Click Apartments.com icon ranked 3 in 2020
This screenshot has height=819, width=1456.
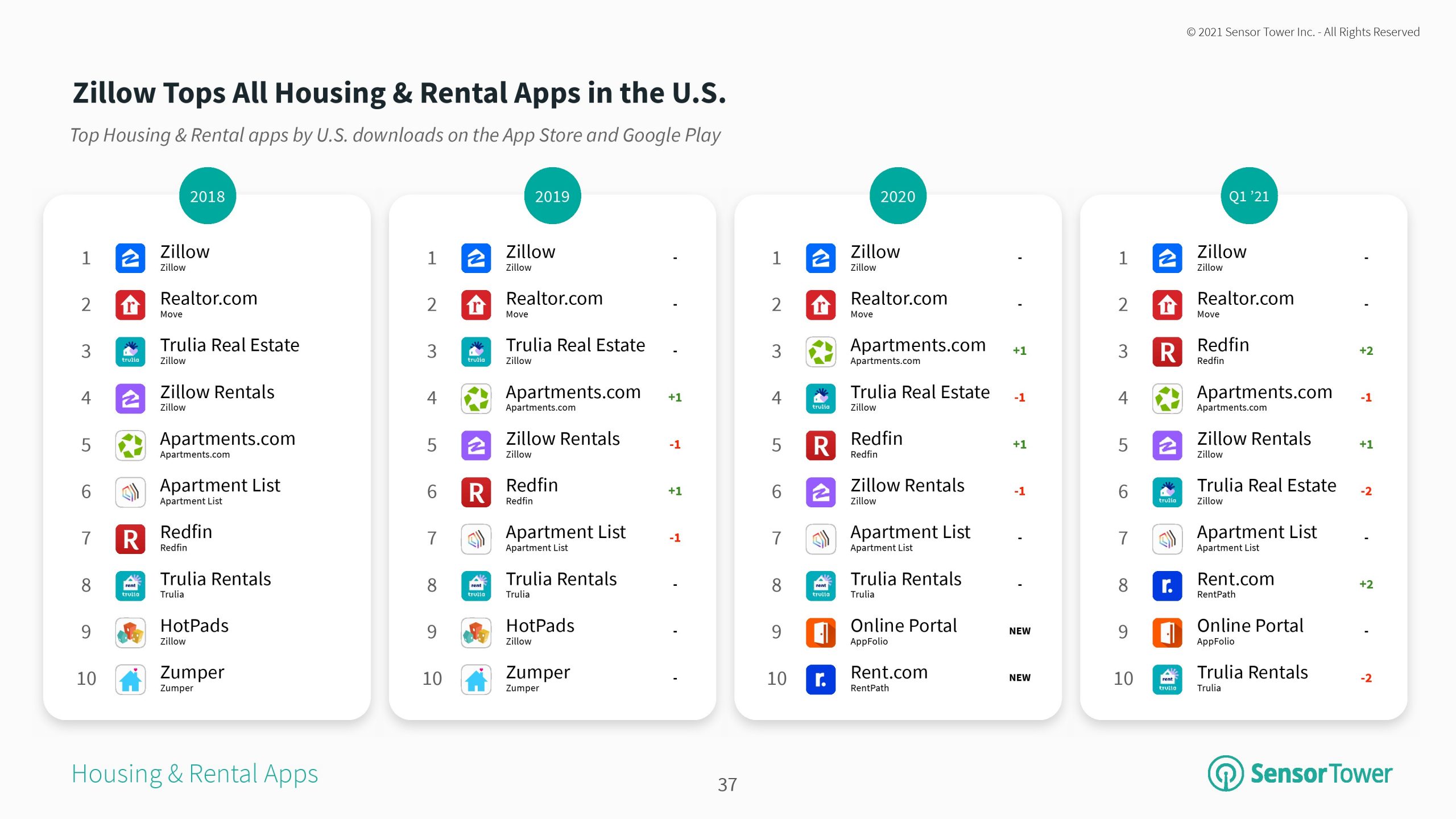pyautogui.click(x=821, y=351)
